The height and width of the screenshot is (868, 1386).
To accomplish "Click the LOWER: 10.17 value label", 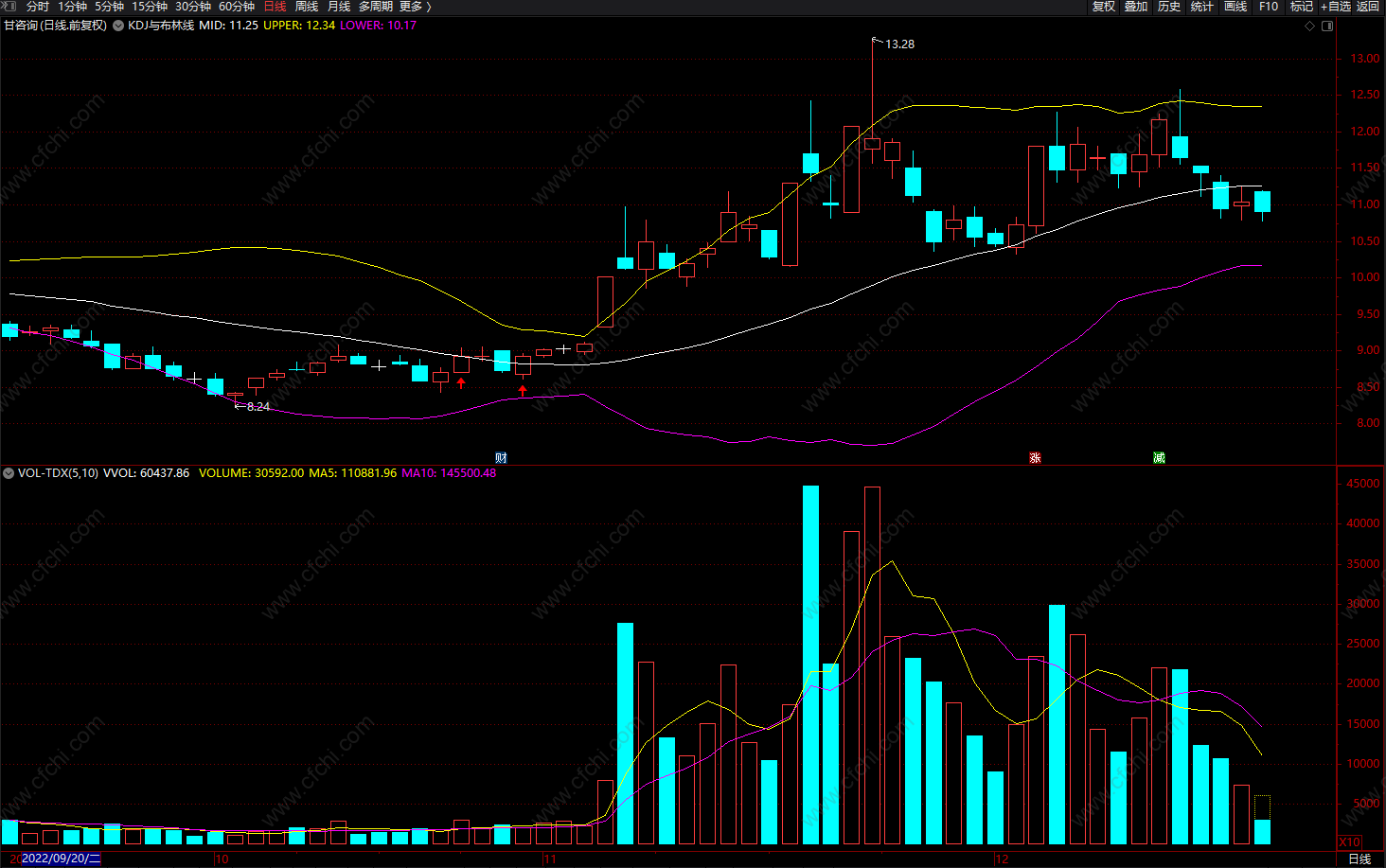I will (378, 26).
